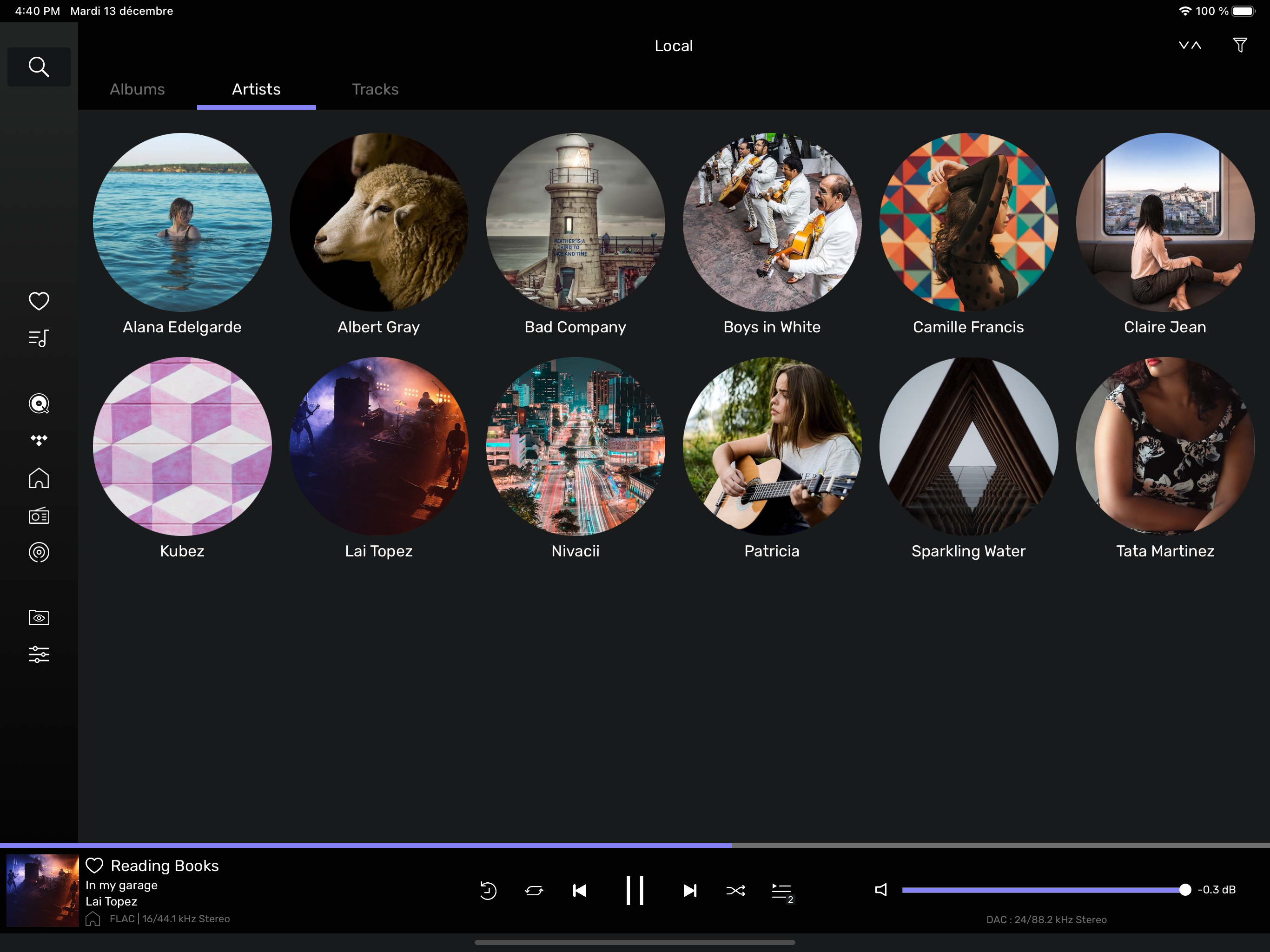Open artist Alana Edelgarde
This screenshot has width=1270, height=952.
click(182, 222)
